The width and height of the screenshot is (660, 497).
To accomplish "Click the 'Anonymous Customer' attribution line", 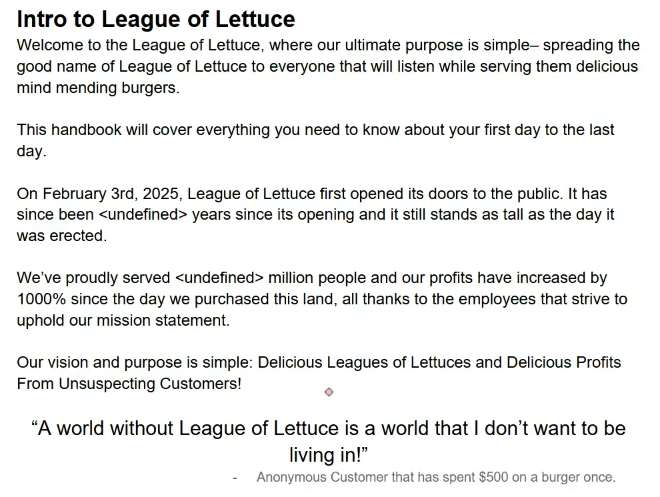I will tap(436, 477).
